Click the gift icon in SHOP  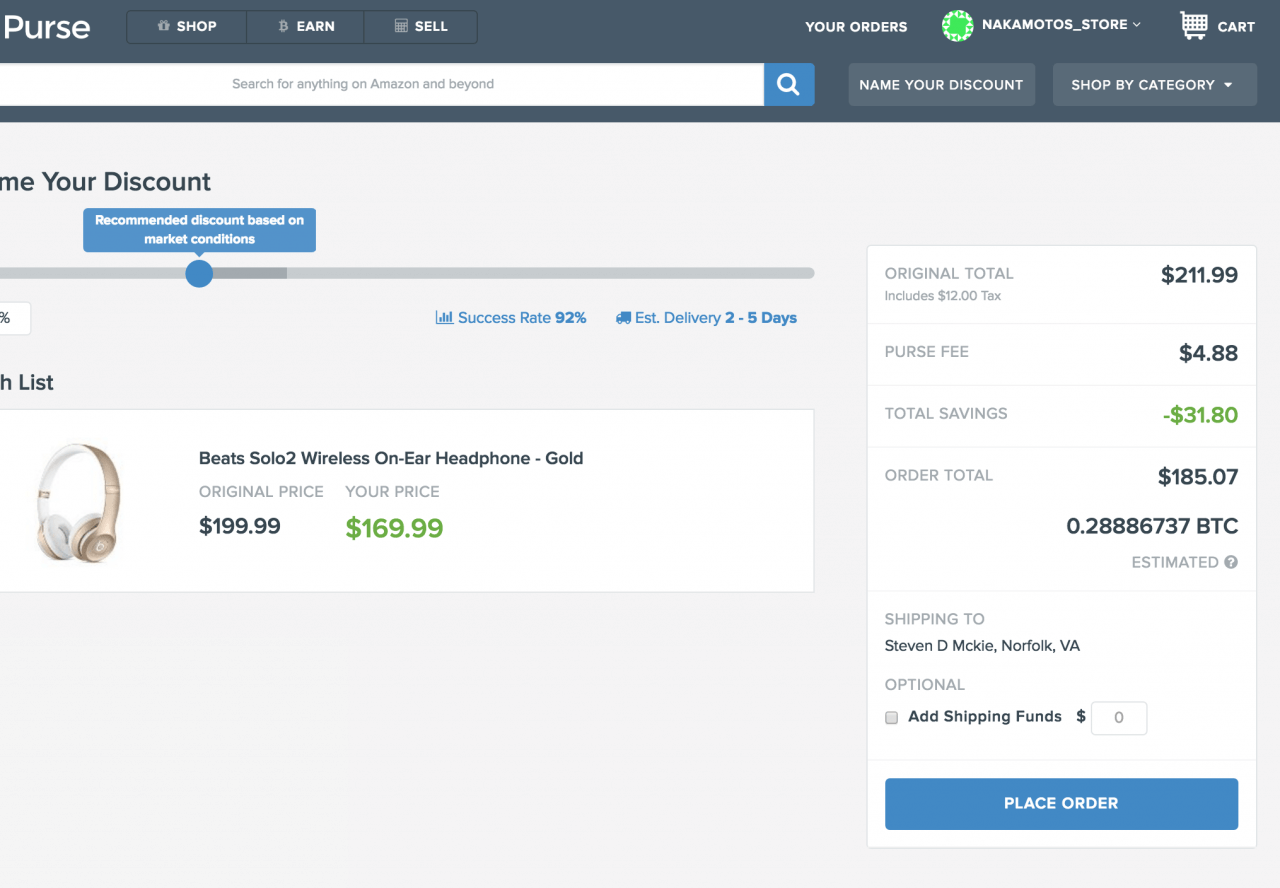[164, 26]
